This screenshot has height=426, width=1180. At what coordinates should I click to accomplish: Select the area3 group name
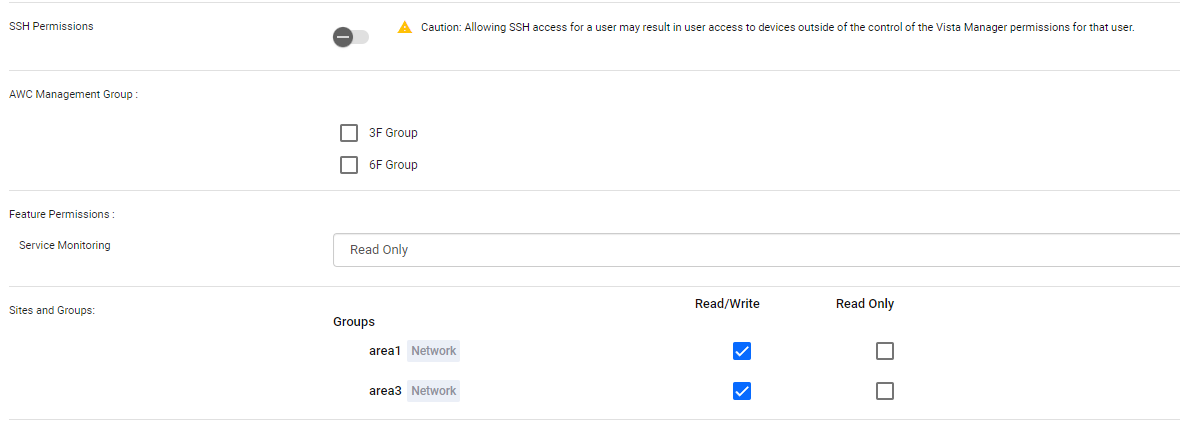pyautogui.click(x=385, y=391)
